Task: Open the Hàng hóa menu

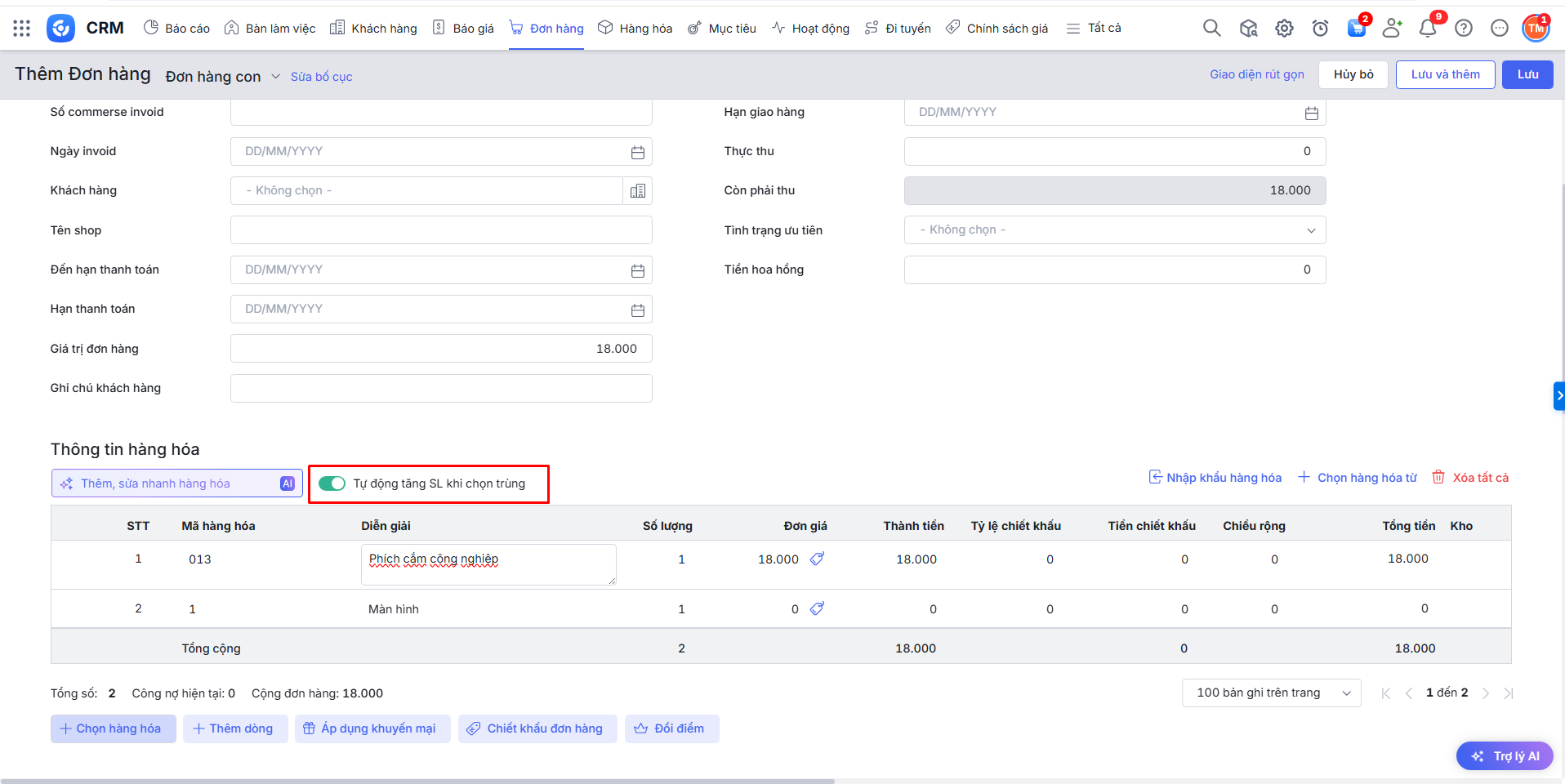Action: pyautogui.click(x=635, y=29)
